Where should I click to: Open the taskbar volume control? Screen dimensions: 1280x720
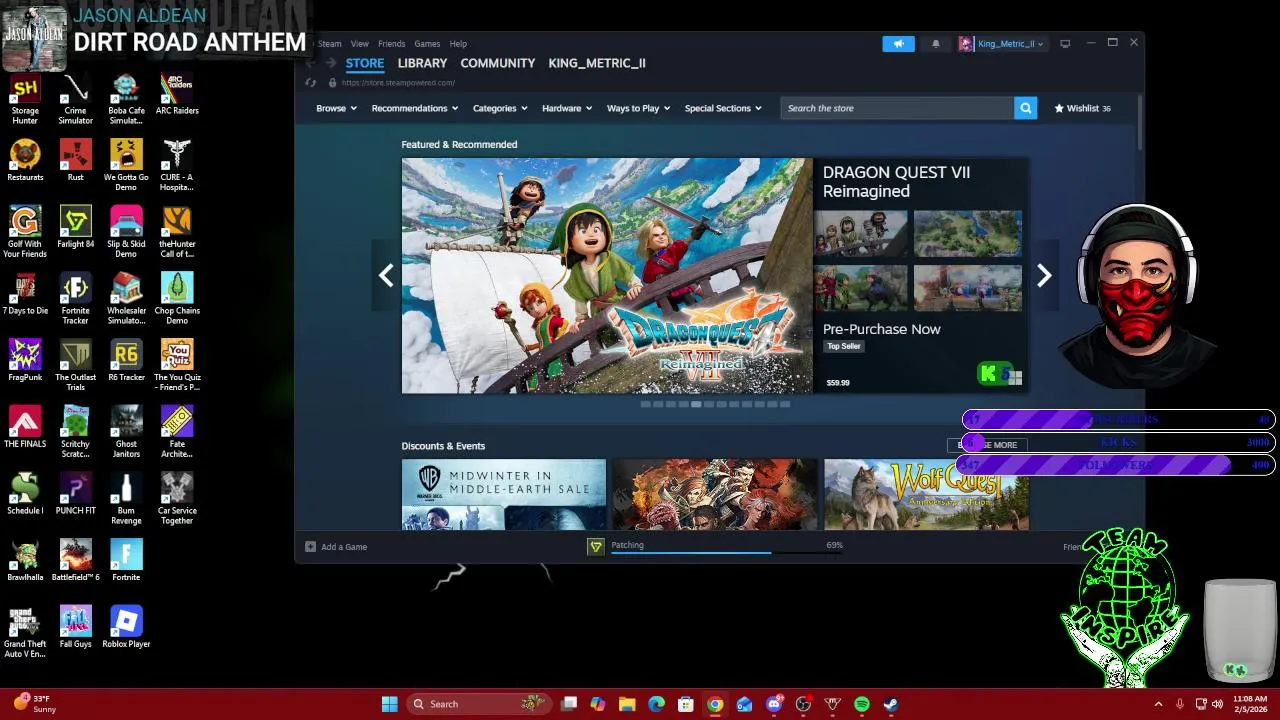pos(1217,704)
